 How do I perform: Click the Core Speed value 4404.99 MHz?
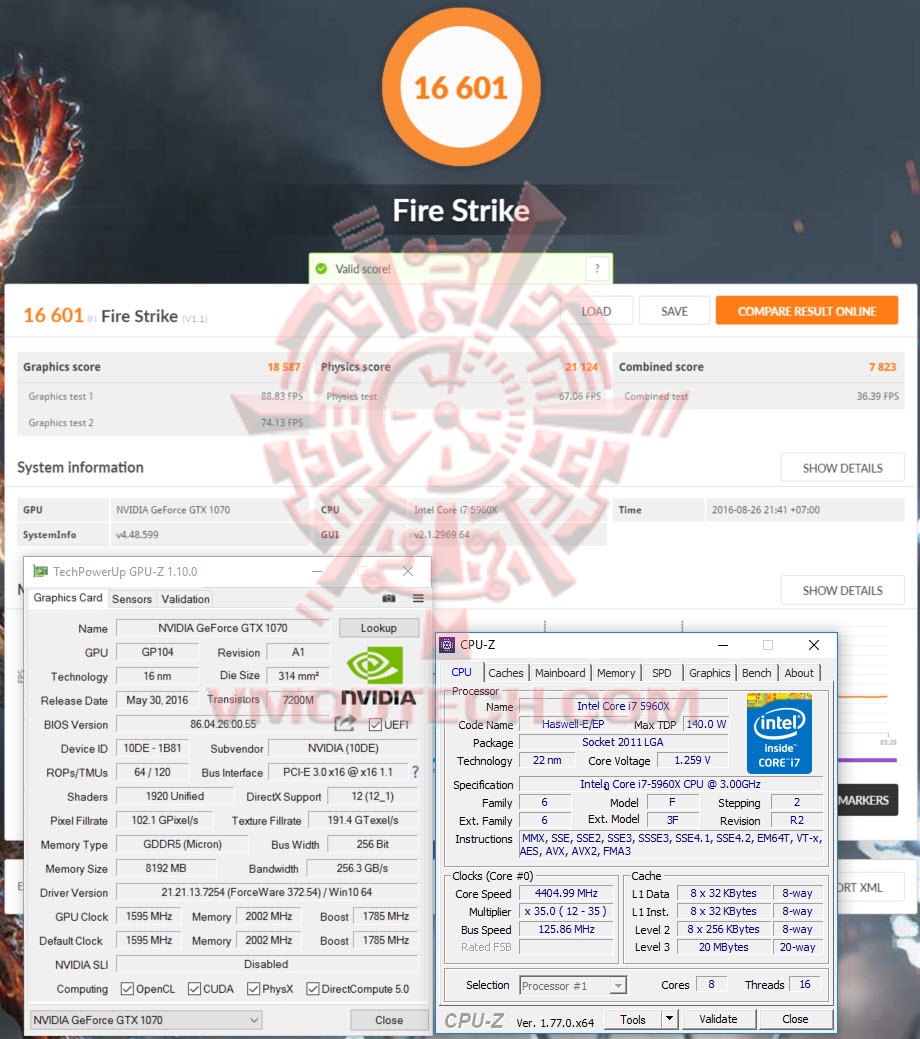pos(566,893)
